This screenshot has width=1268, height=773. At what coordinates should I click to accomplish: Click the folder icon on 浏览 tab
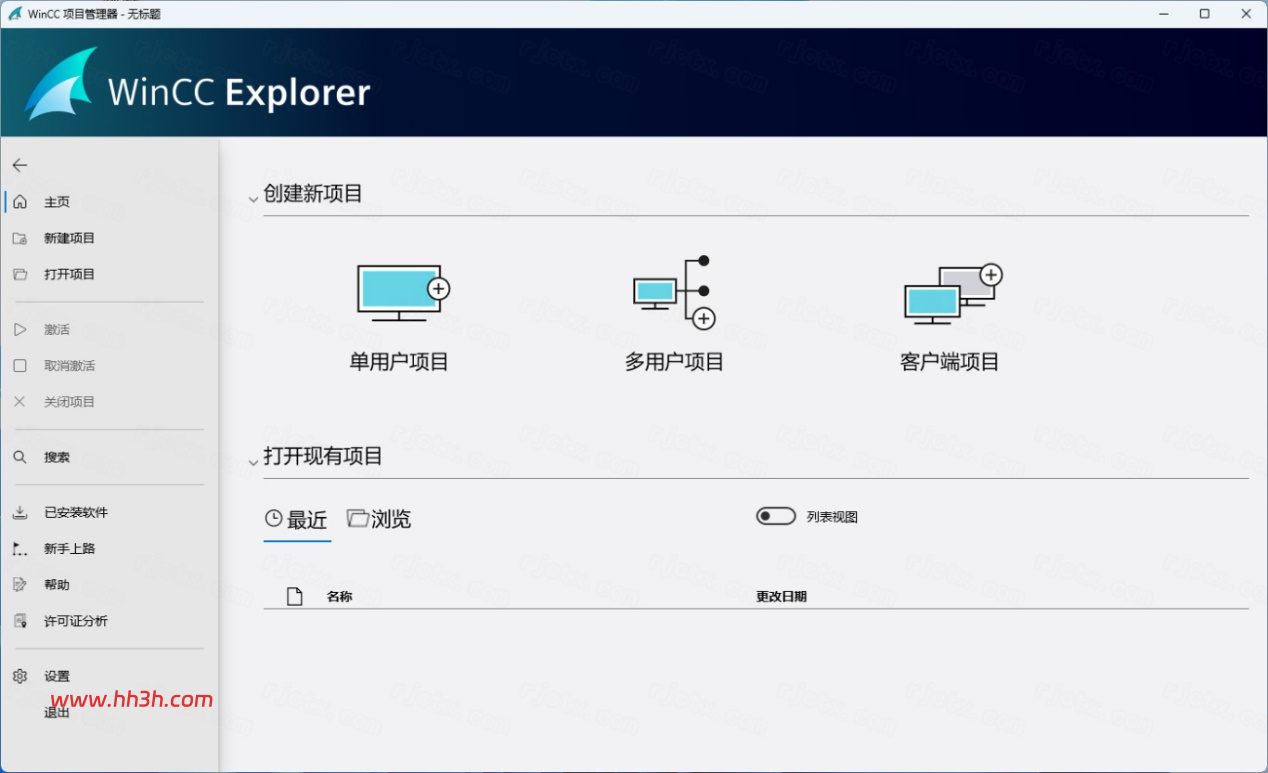(357, 517)
